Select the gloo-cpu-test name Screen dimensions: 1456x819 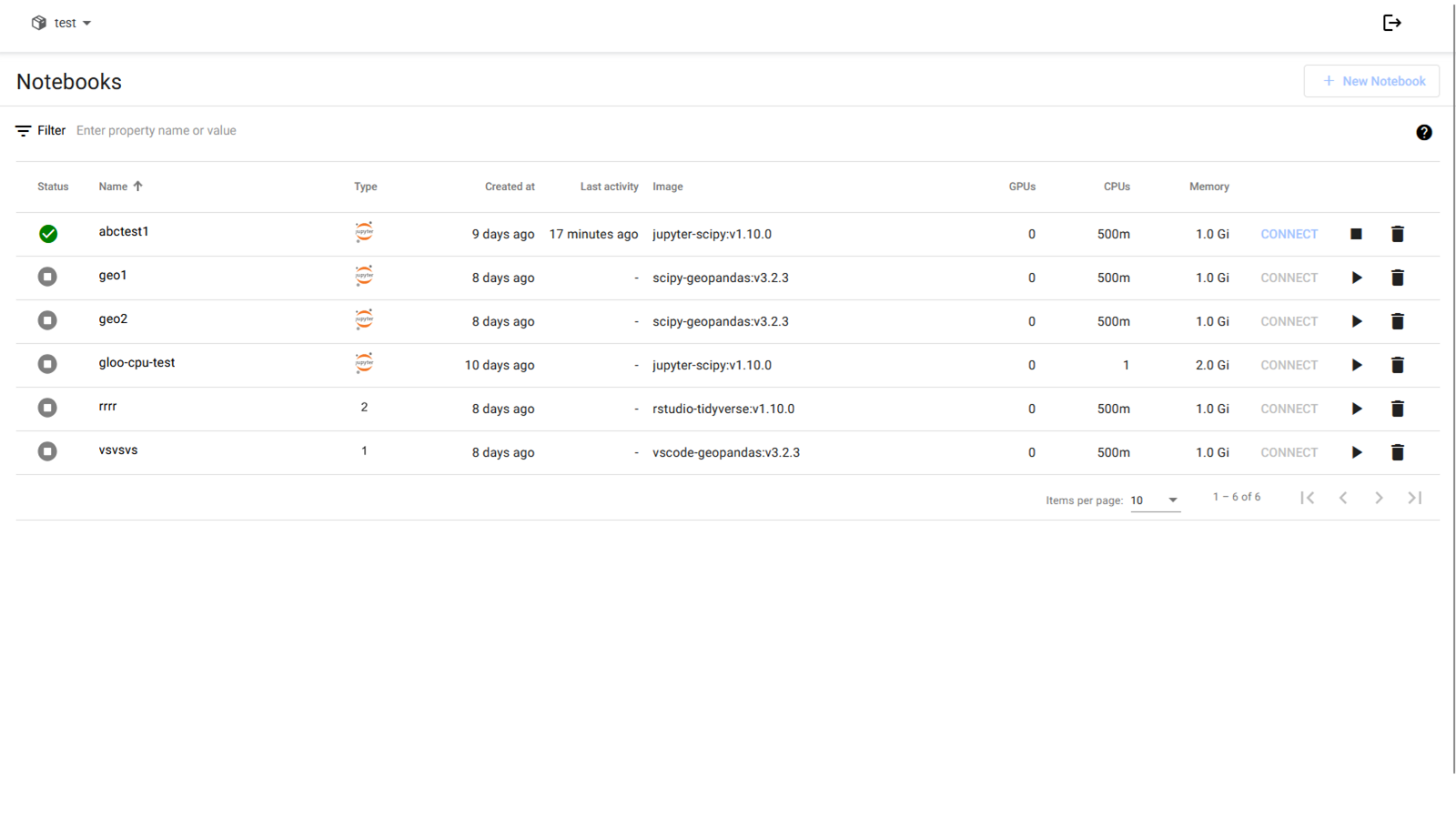[x=136, y=362]
